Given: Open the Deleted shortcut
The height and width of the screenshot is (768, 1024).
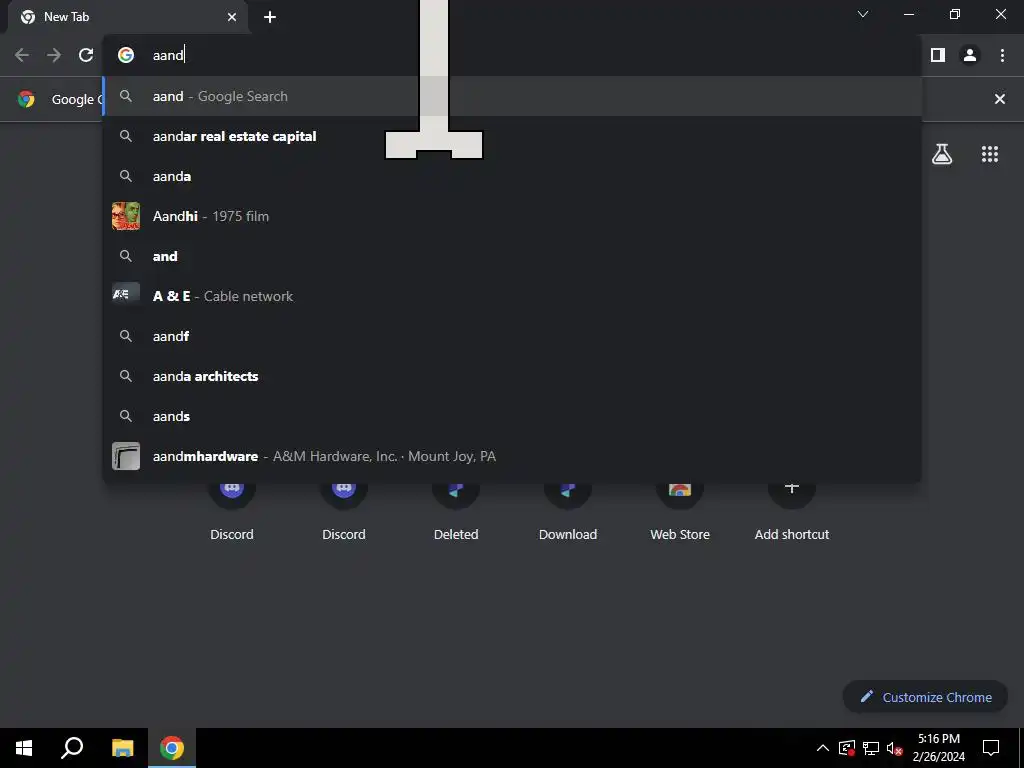Looking at the screenshot, I should (x=456, y=513).
